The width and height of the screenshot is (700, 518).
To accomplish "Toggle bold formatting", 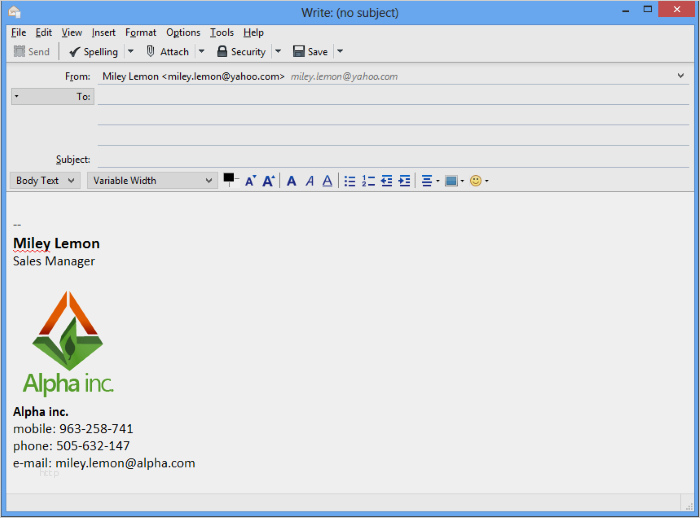I will 292,181.
